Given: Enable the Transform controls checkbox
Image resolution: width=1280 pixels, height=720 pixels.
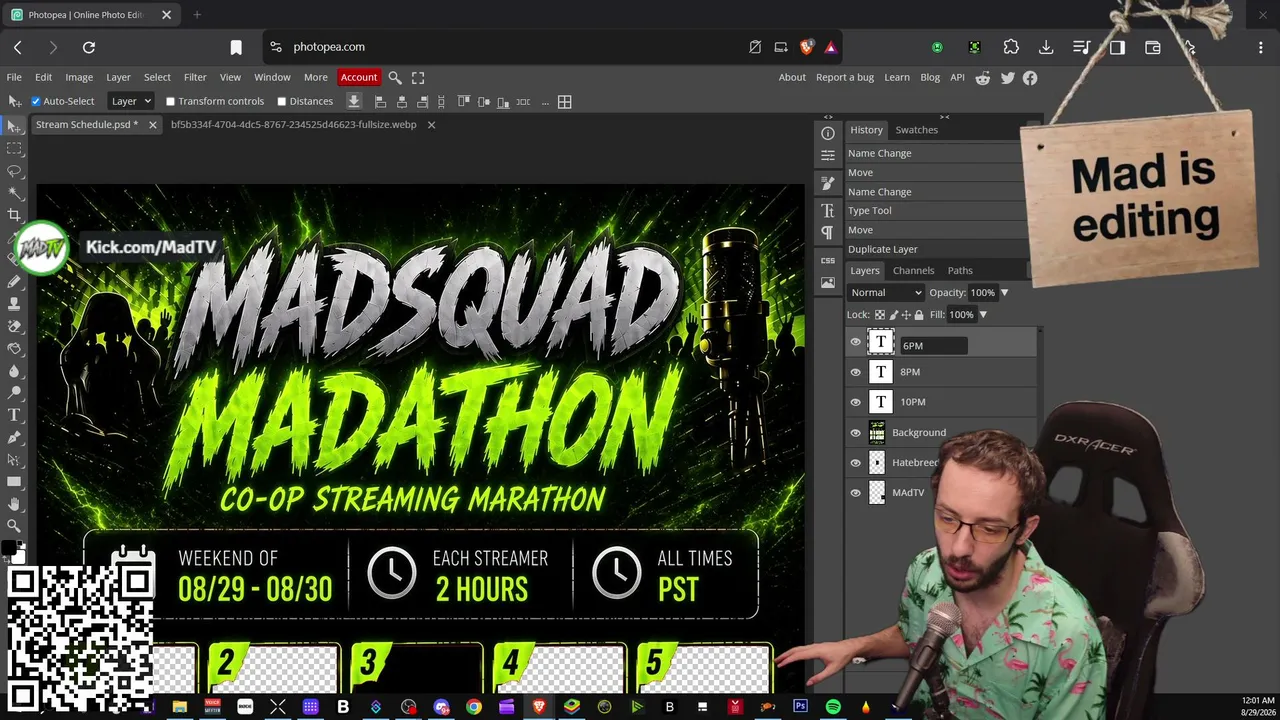Looking at the screenshot, I should point(170,101).
